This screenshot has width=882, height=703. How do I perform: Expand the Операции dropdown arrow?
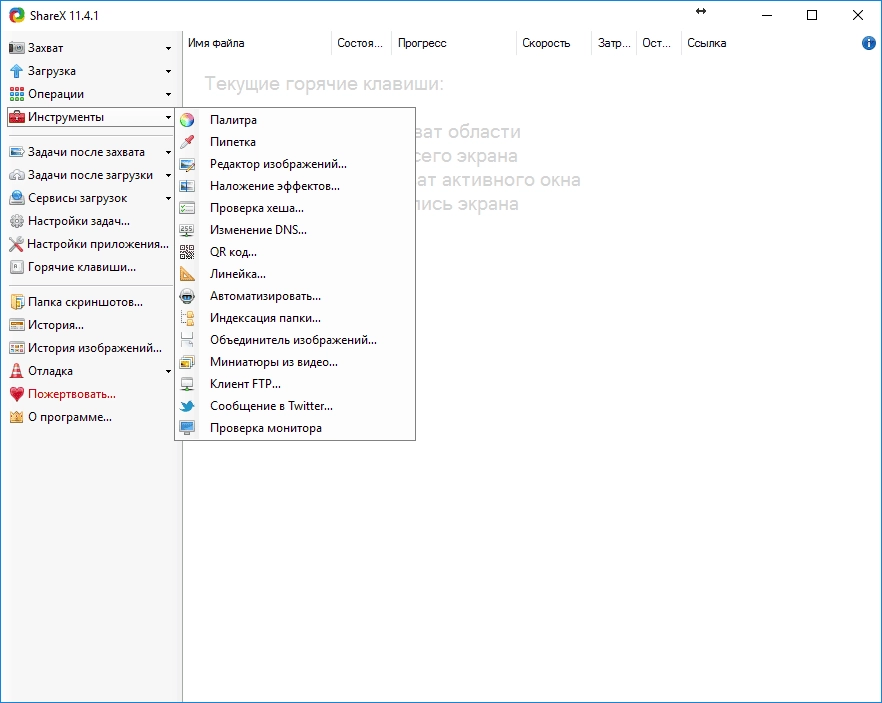tap(168, 94)
